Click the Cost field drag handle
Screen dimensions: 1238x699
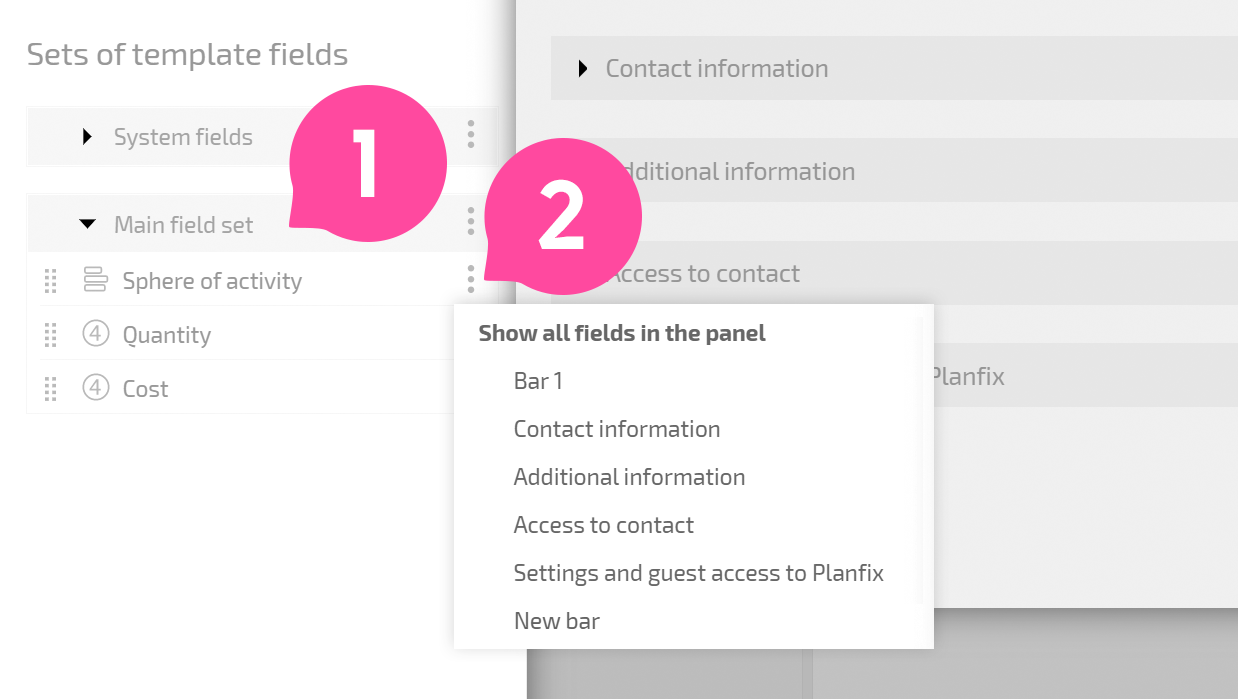pos(51,389)
